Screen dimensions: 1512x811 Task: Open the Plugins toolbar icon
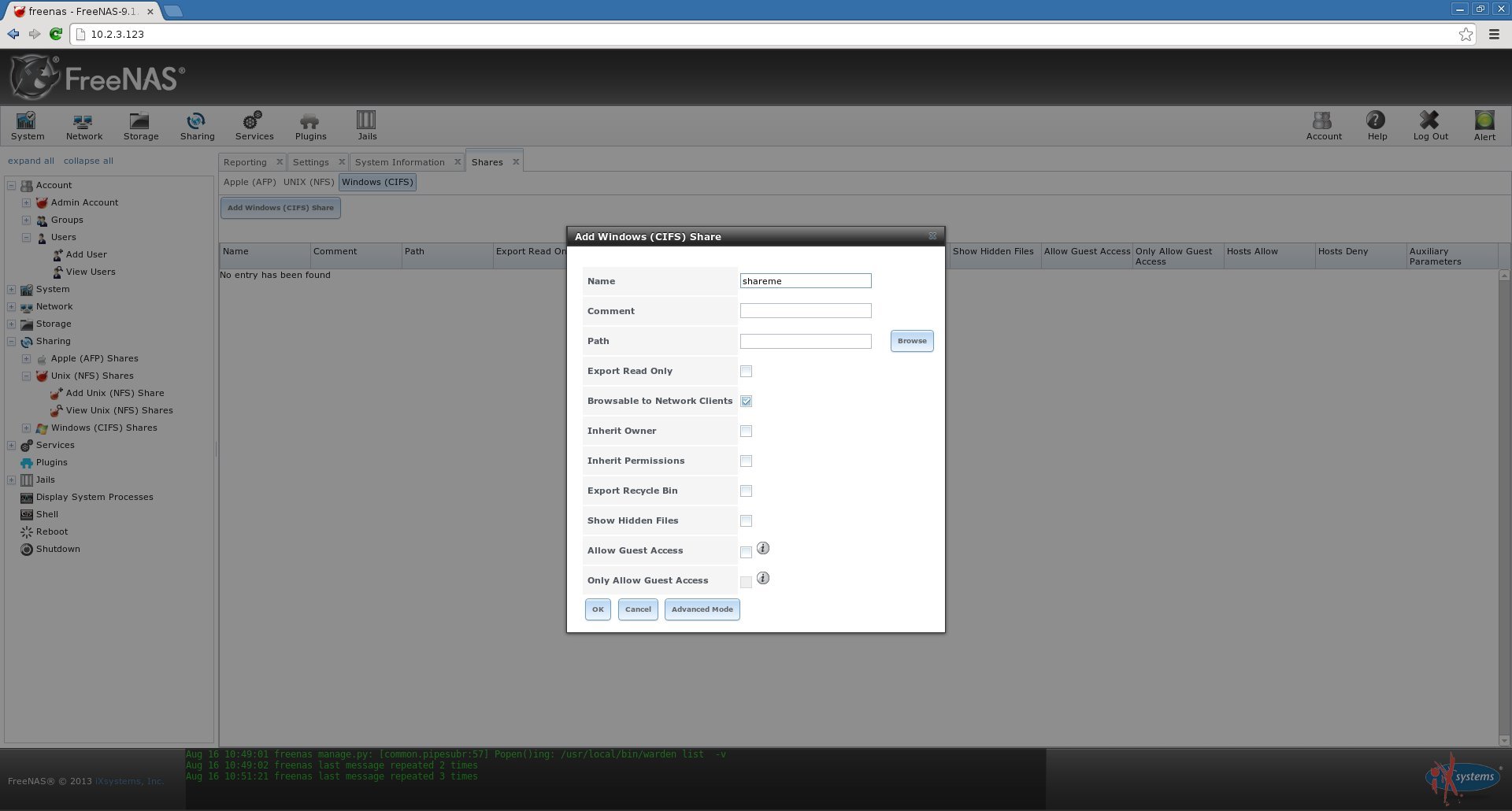click(x=309, y=121)
